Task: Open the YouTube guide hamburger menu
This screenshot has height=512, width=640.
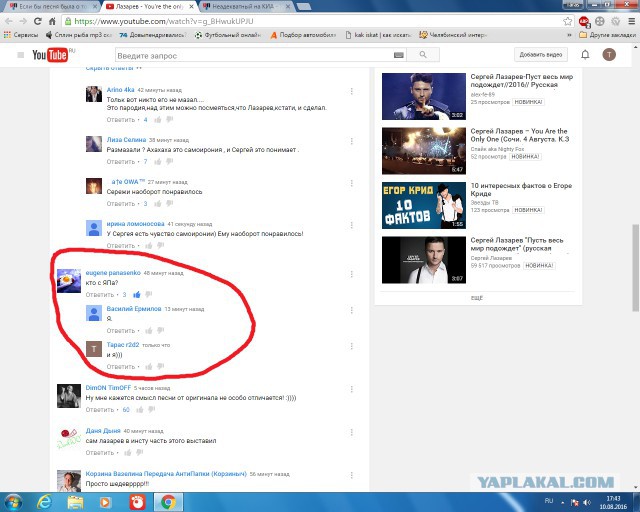Action: (x=20, y=55)
